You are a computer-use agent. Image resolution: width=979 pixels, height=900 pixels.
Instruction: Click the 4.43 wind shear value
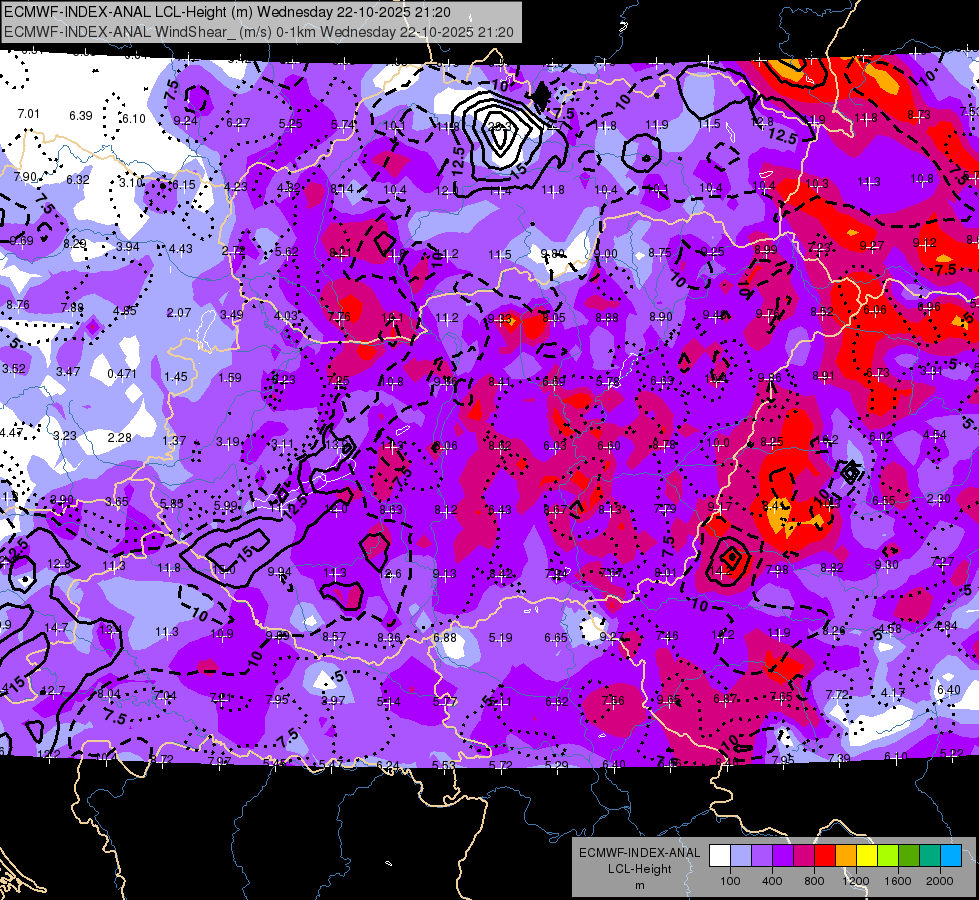[x=181, y=249]
